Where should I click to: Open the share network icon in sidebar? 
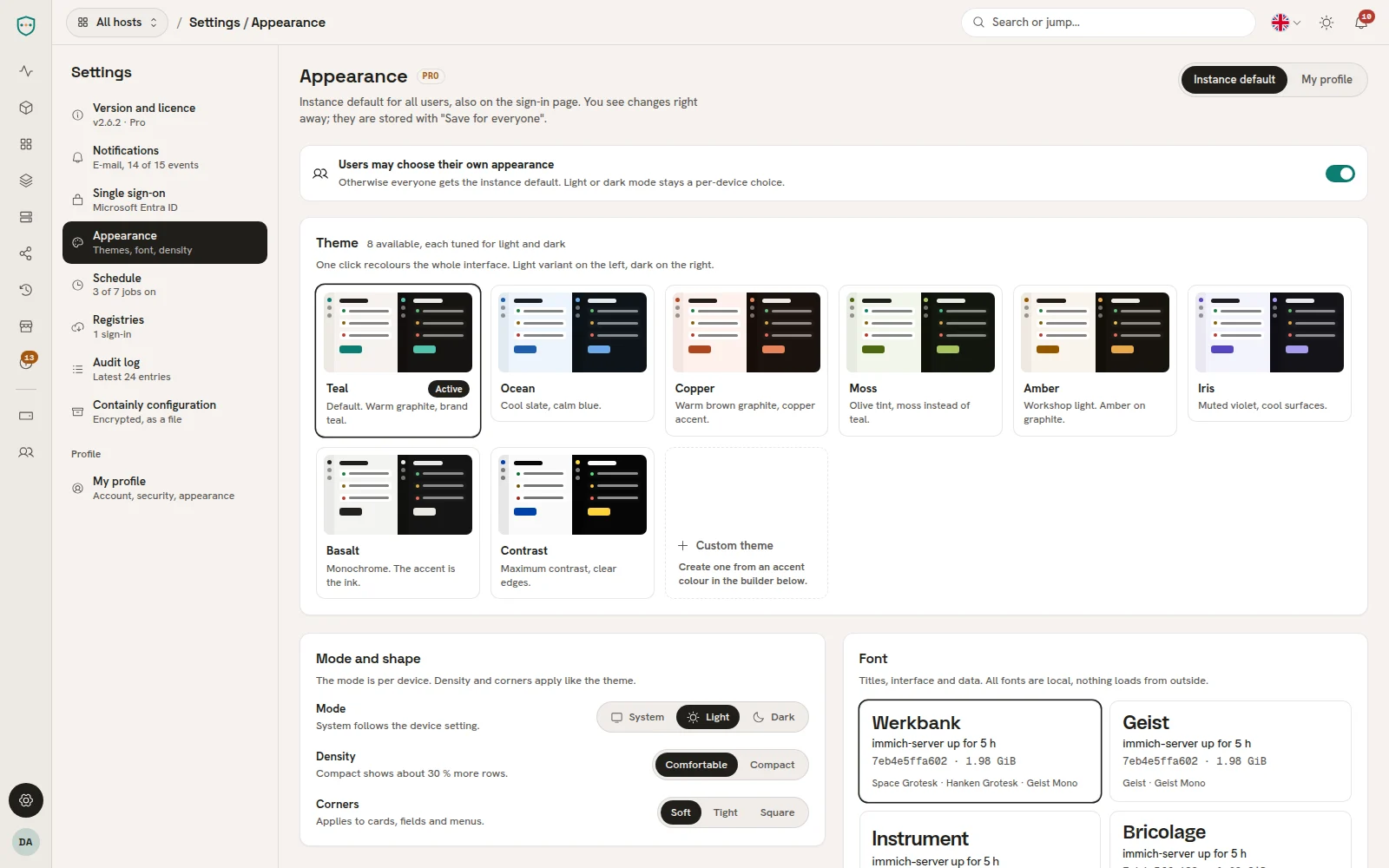26,253
